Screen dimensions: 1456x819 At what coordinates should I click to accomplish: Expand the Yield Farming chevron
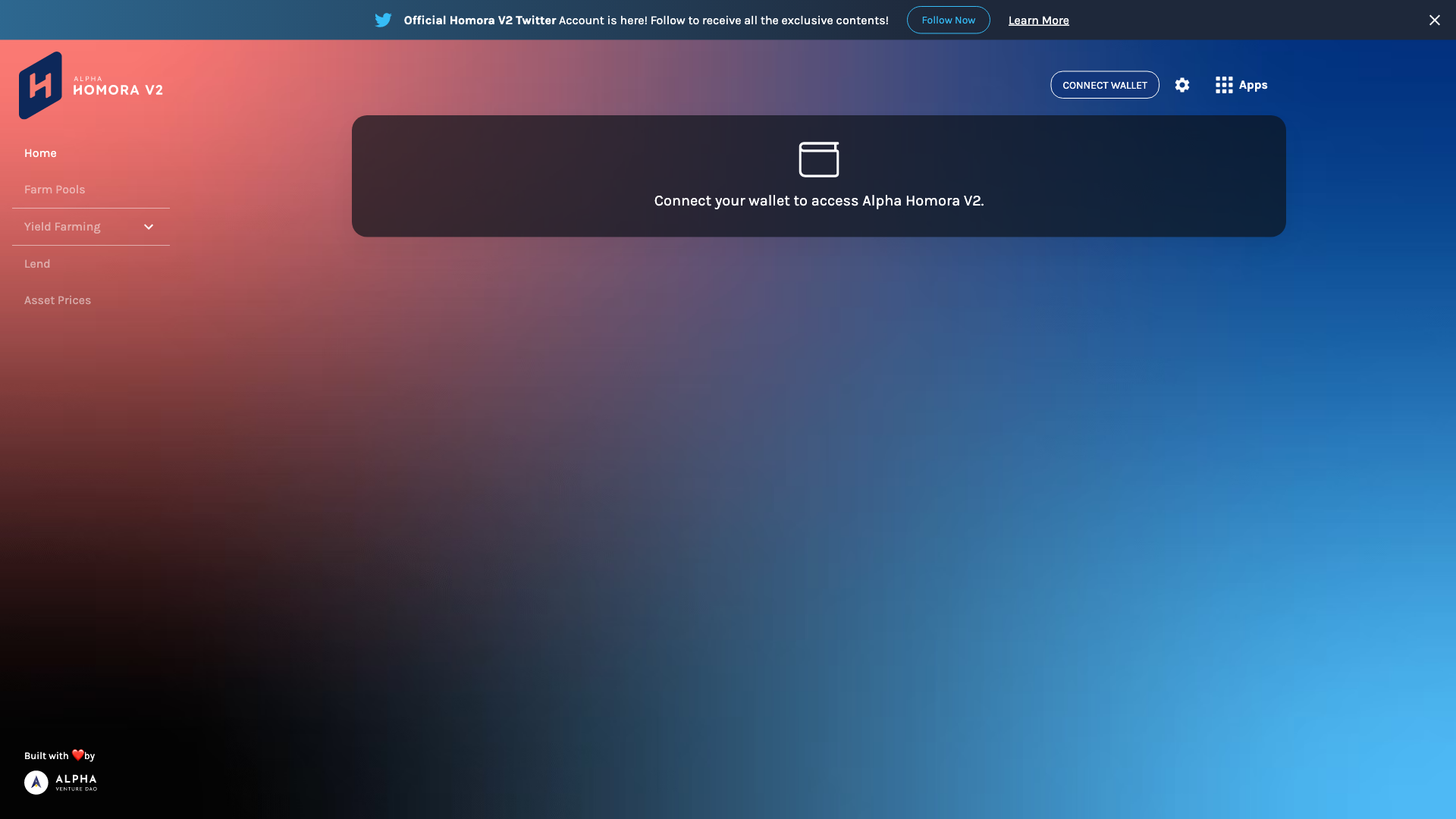coord(149,227)
